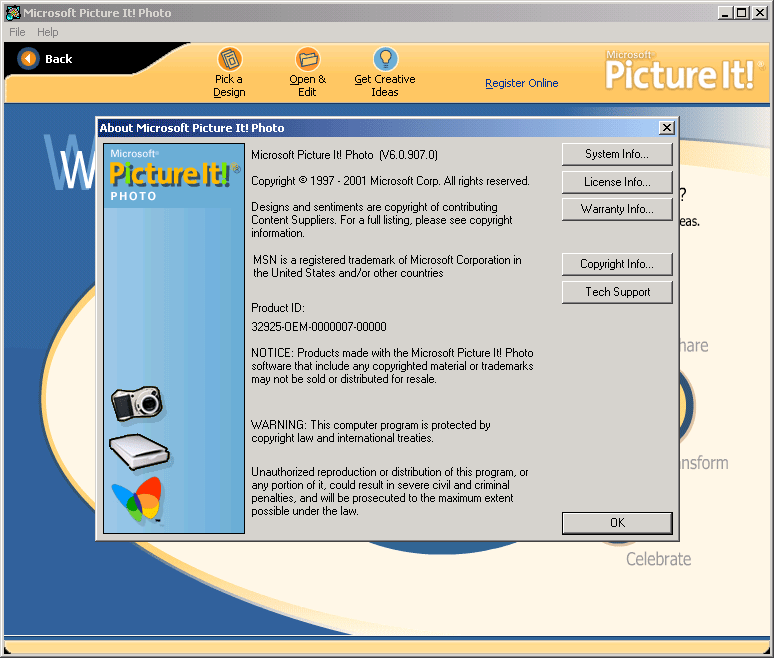Click the digital camera image in the dialog
The width and height of the screenshot is (774, 658).
(137, 403)
